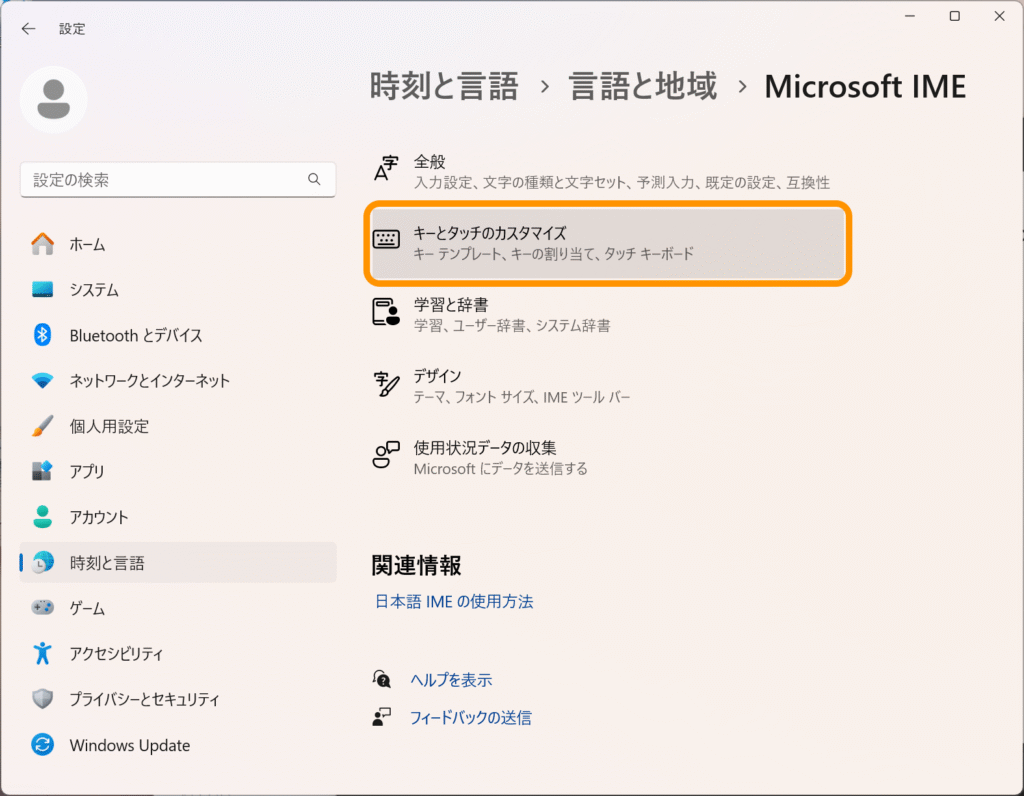Open キーとタッチのカスタマイズ settings
This screenshot has height=796, width=1024.
pos(608,243)
